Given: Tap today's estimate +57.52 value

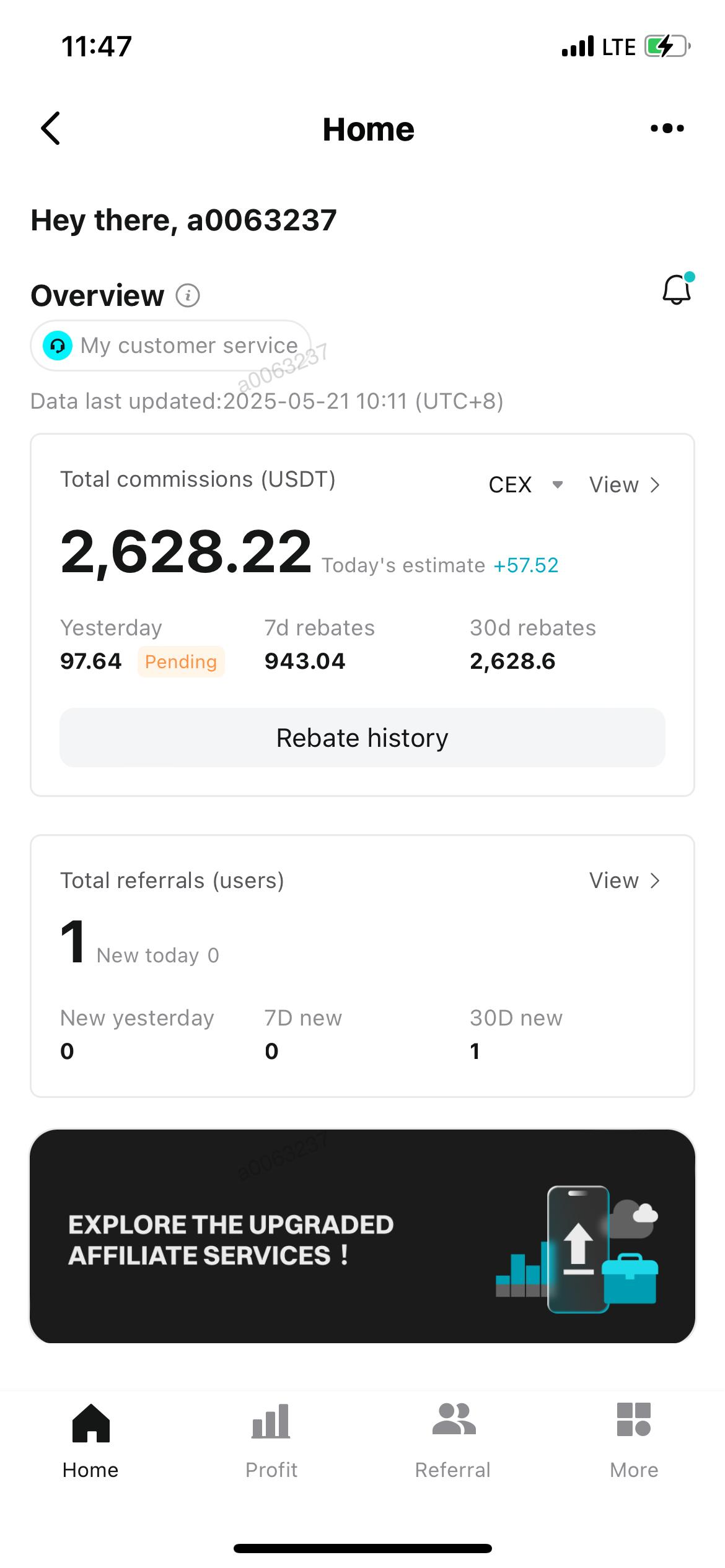Looking at the screenshot, I should [525, 565].
